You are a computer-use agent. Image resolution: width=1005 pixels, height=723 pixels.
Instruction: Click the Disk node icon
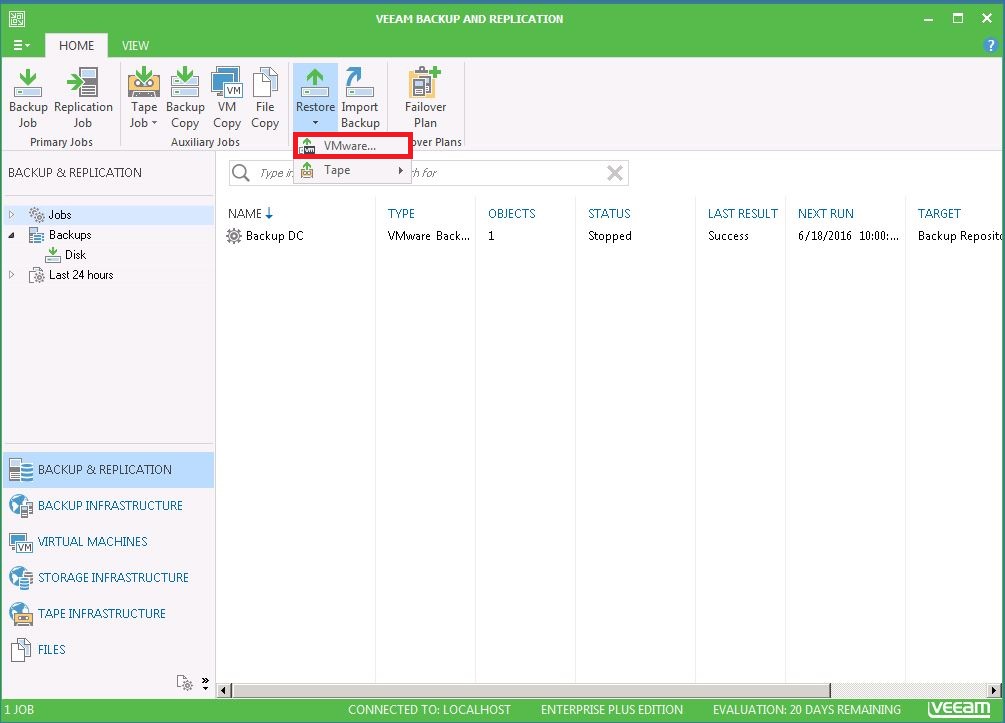[x=53, y=255]
